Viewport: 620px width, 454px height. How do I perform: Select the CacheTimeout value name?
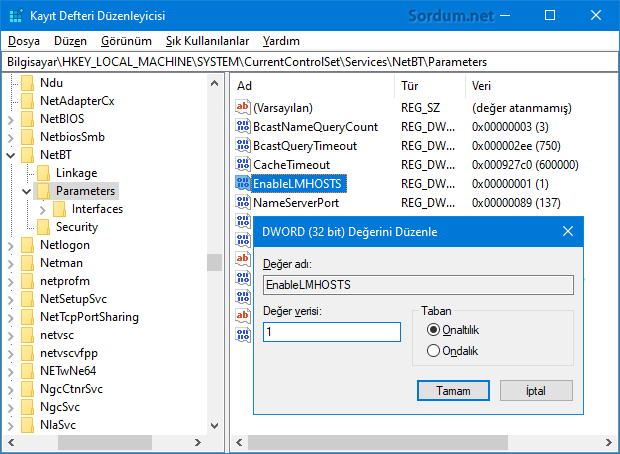pos(291,165)
